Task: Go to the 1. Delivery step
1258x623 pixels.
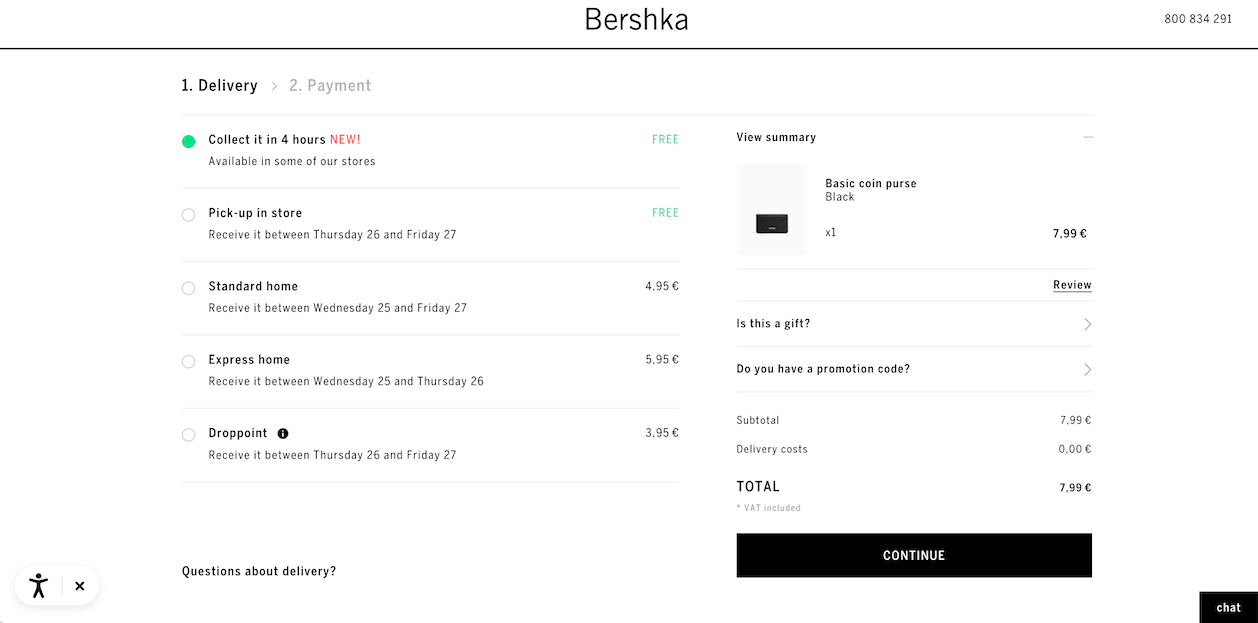Action: click(219, 86)
